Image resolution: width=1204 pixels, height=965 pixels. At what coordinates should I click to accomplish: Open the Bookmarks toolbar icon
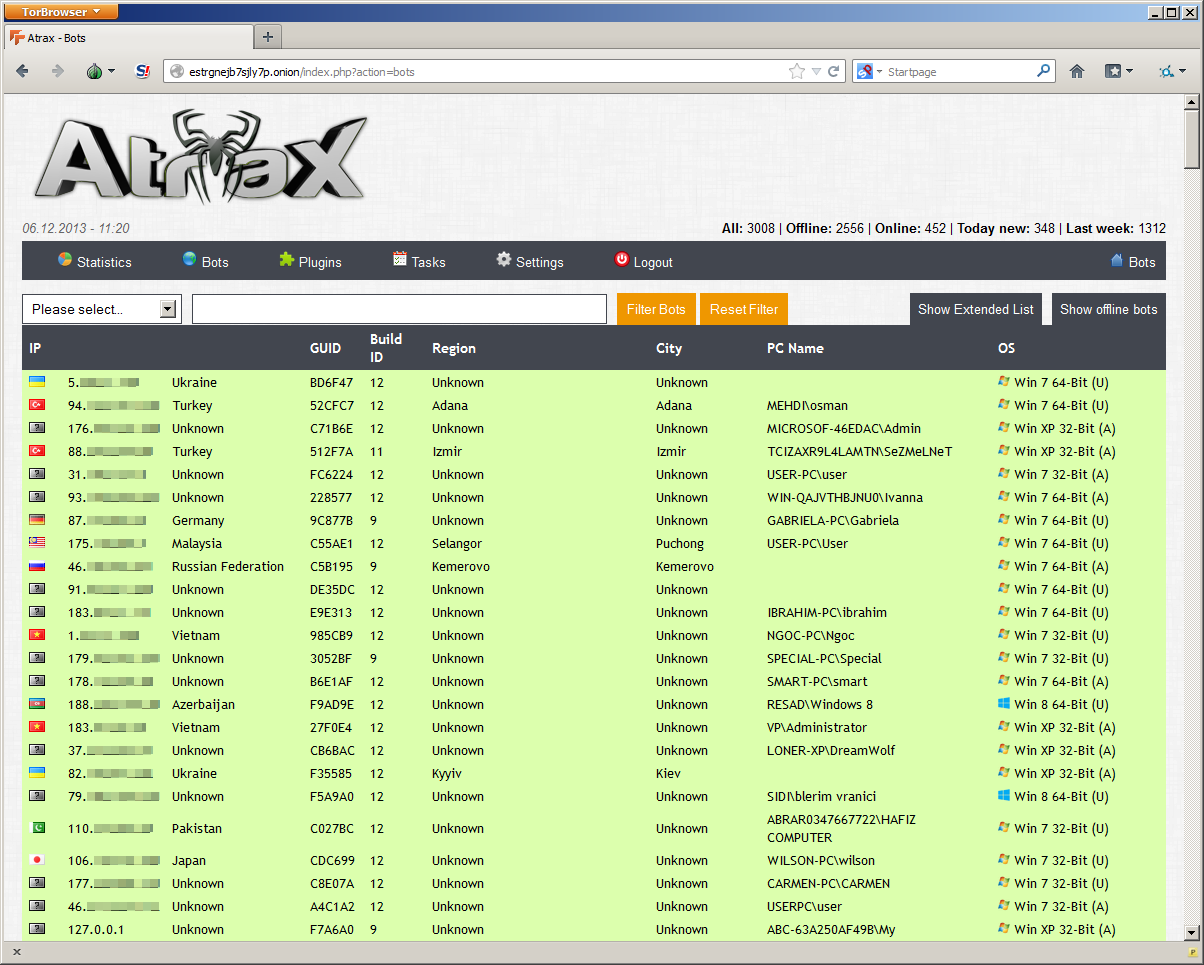pyautogui.click(x=1113, y=71)
